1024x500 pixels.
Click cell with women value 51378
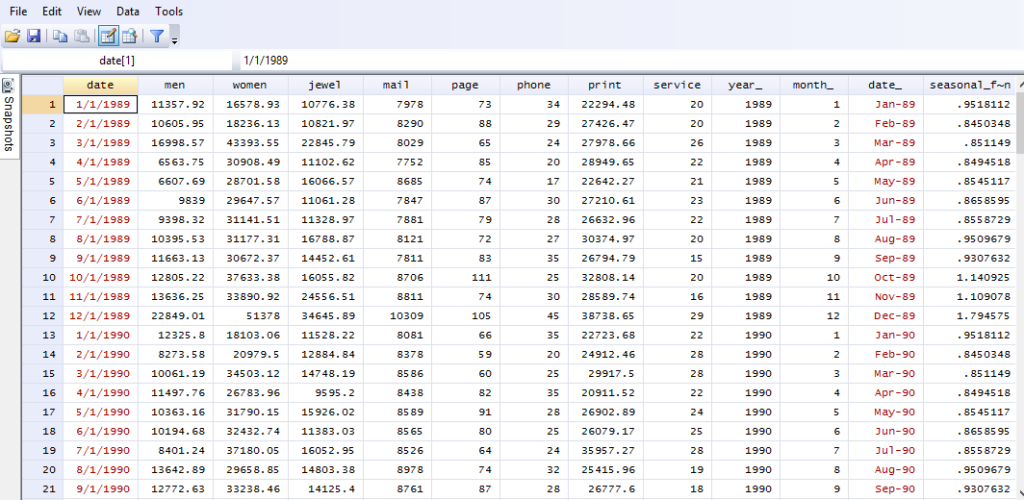click(250, 316)
